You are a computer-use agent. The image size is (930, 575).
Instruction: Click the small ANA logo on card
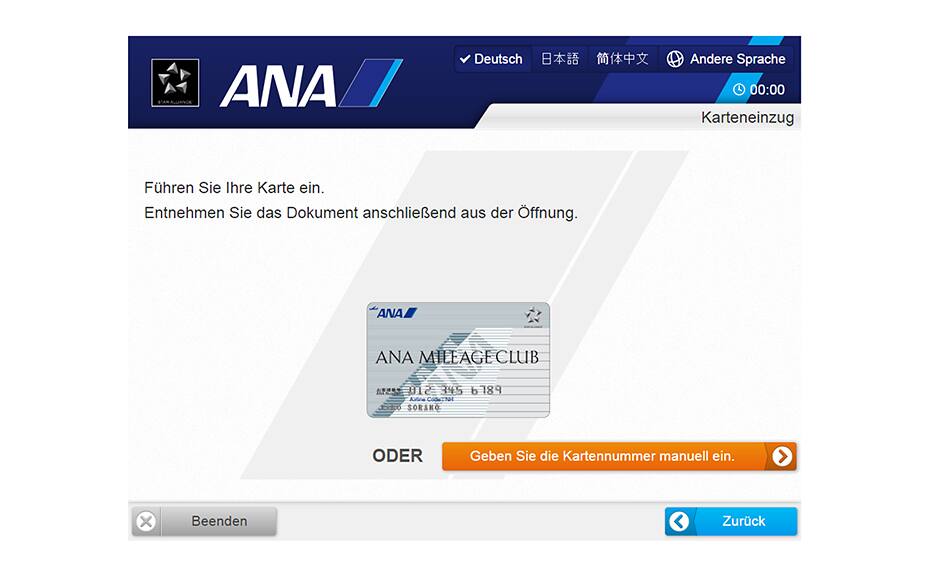click(394, 313)
